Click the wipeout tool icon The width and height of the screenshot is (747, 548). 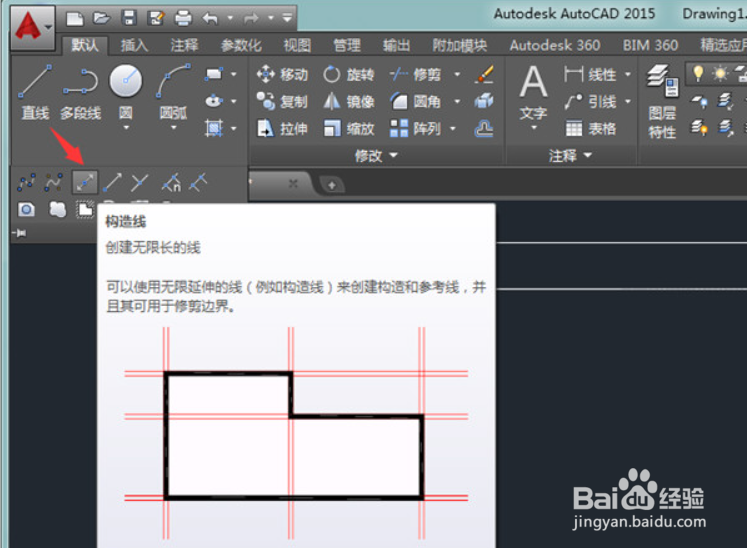[85, 209]
